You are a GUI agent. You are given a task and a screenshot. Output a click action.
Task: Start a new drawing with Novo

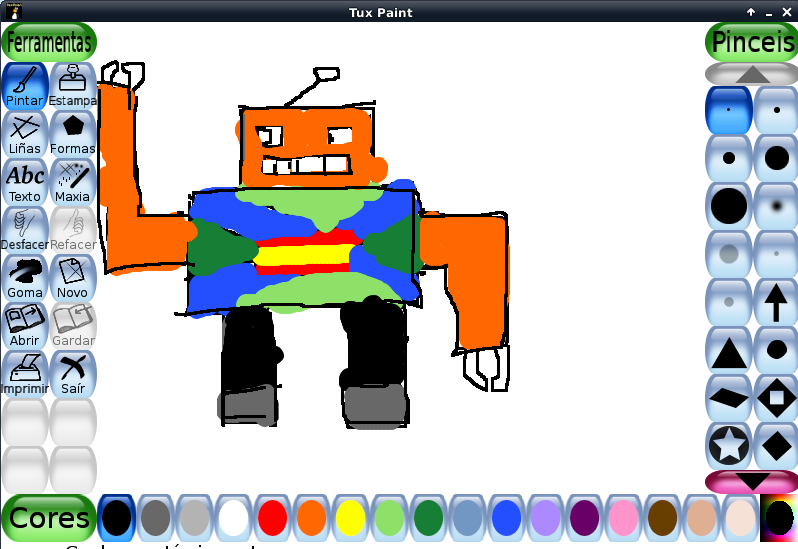click(73, 277)
